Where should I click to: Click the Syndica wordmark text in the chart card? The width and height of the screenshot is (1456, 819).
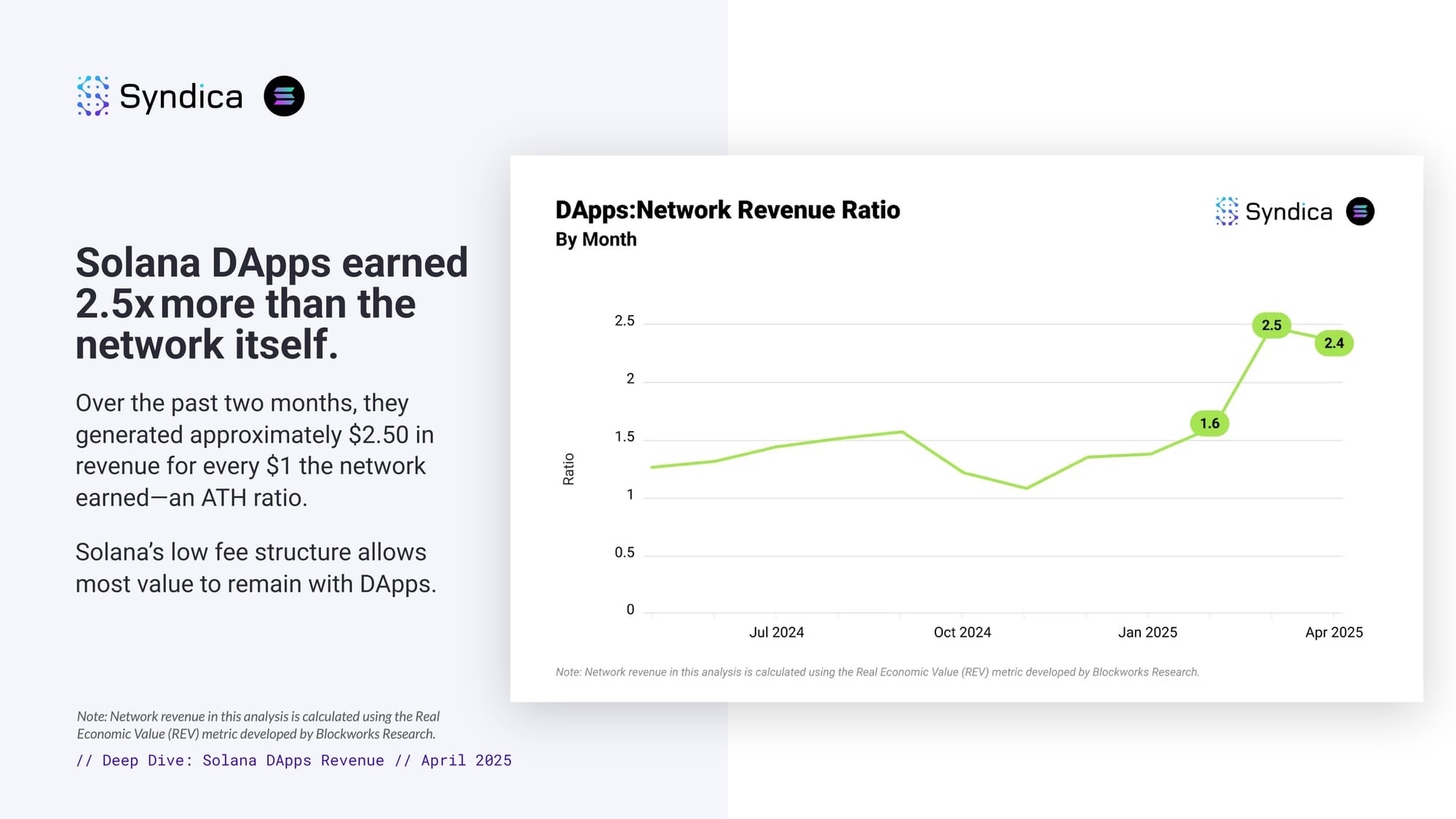(1289, 212)
